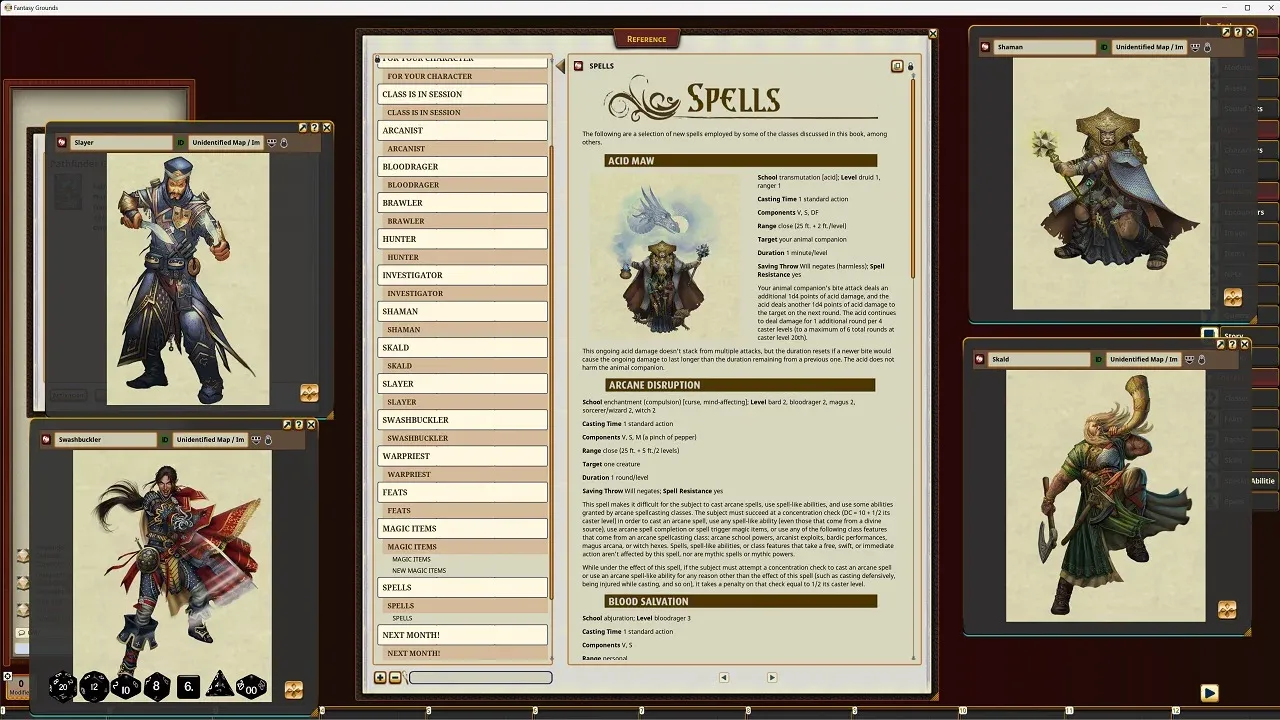Open help in the Skald window

tap(1232, 344)
